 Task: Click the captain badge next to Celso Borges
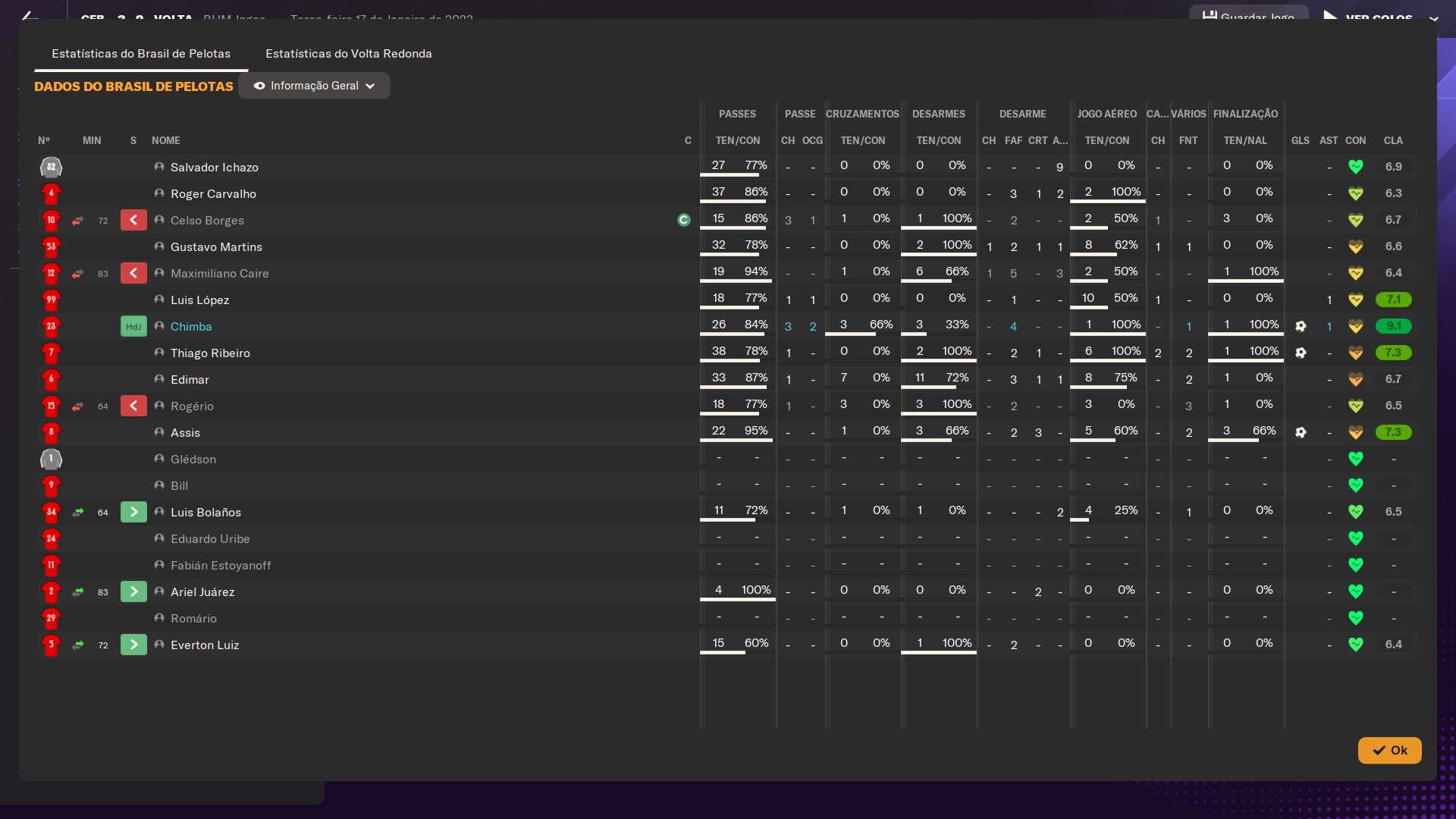tap(684, 220)
